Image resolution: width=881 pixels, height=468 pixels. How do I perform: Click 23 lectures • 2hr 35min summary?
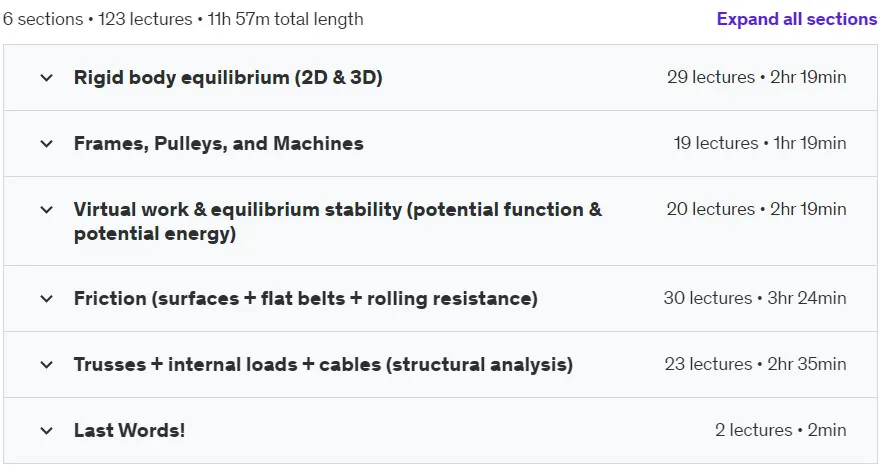pyautogui.click(x=755, y=364)
